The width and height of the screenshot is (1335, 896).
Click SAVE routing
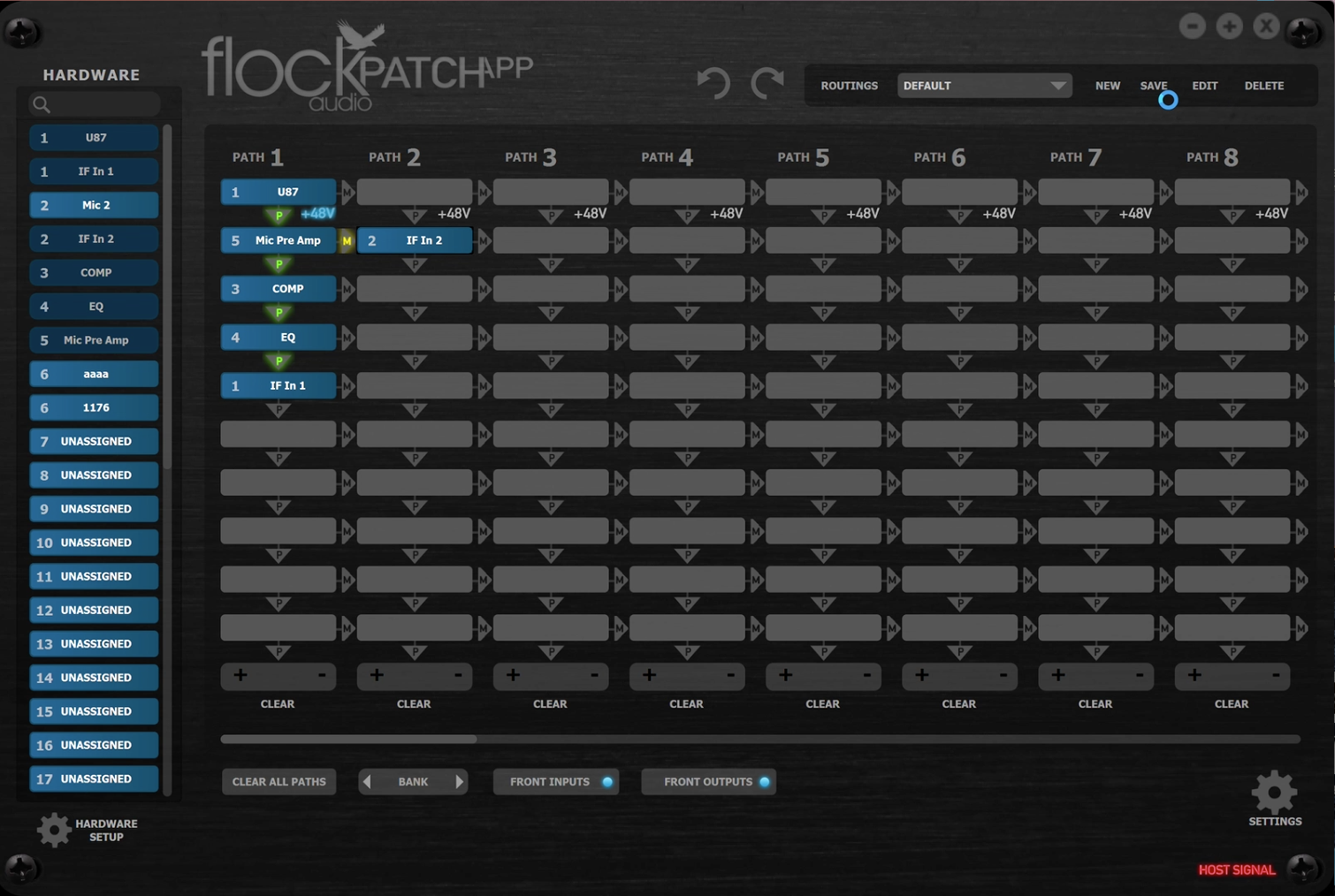coord(1154,86)
